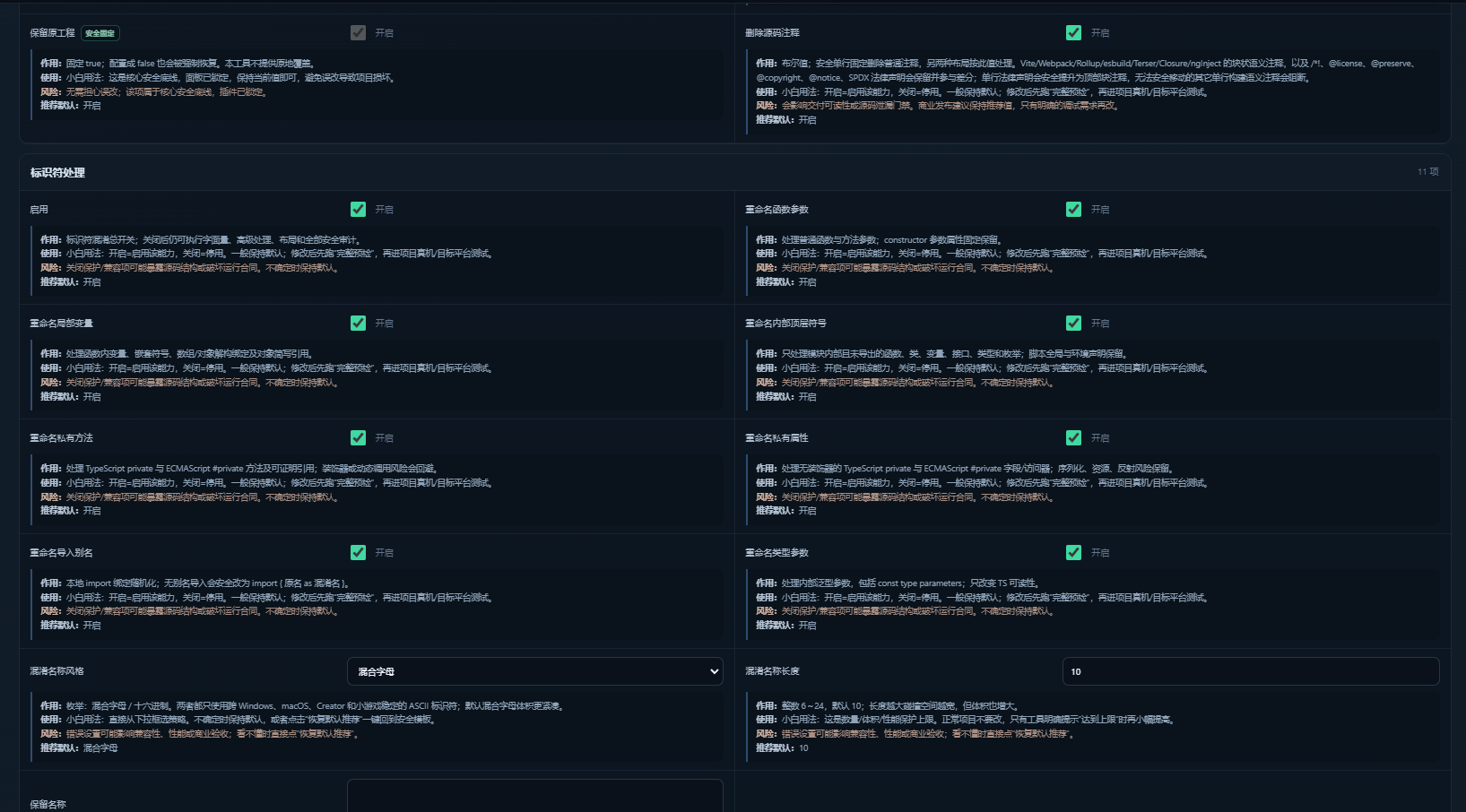Click the 重命名私有属性 label

tap(776, 438)
